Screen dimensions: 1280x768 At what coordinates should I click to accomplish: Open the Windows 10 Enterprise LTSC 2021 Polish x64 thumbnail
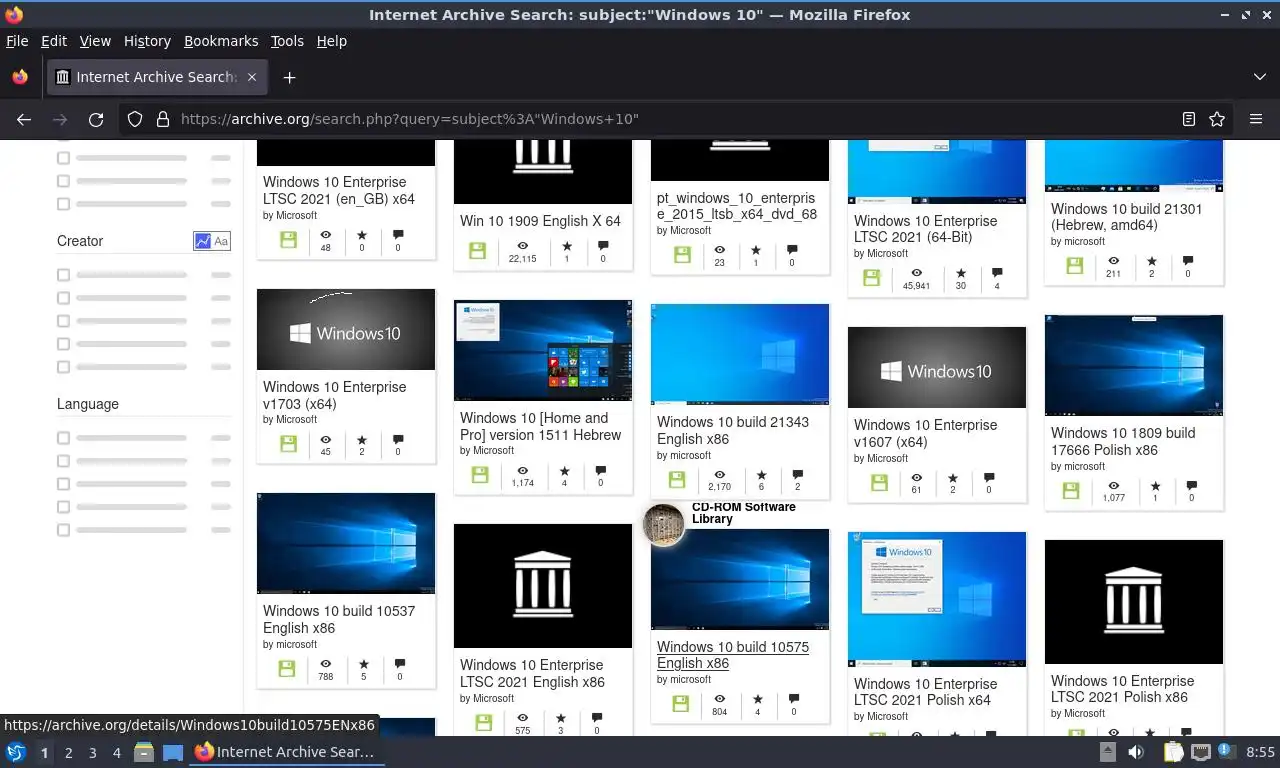click(x=937, y=599)
